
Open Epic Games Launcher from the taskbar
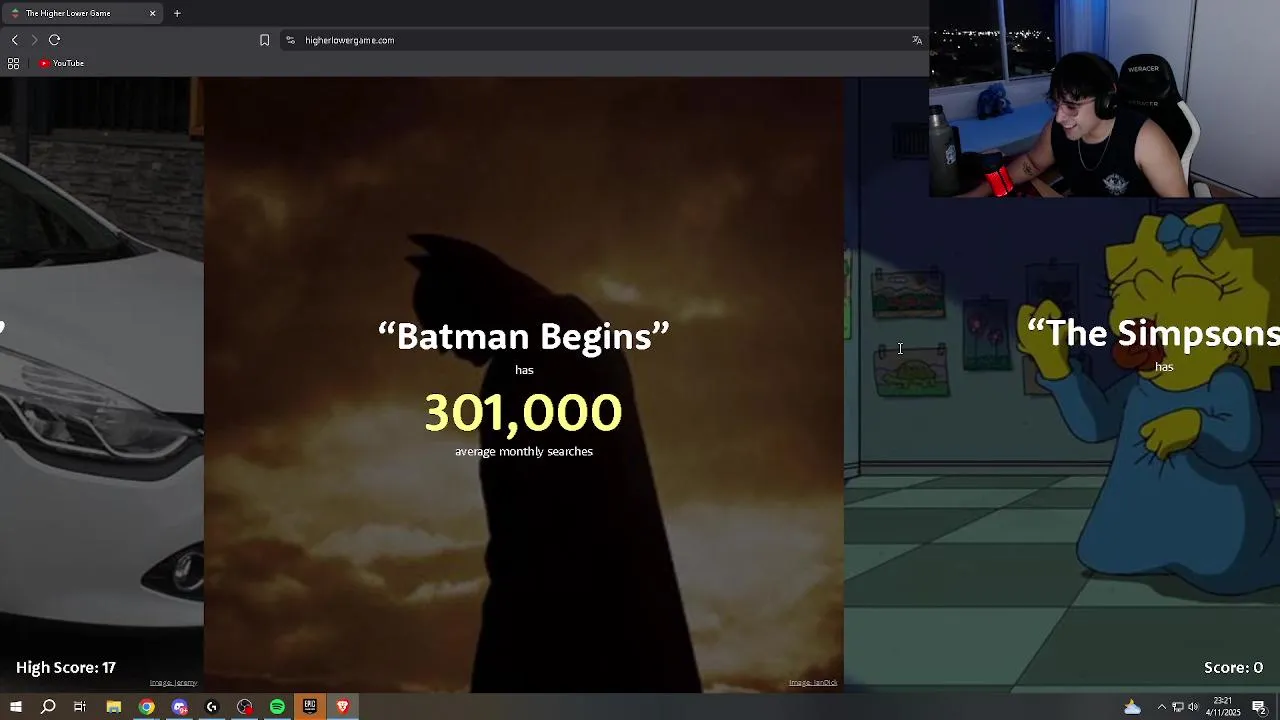(x=310, y=707)
